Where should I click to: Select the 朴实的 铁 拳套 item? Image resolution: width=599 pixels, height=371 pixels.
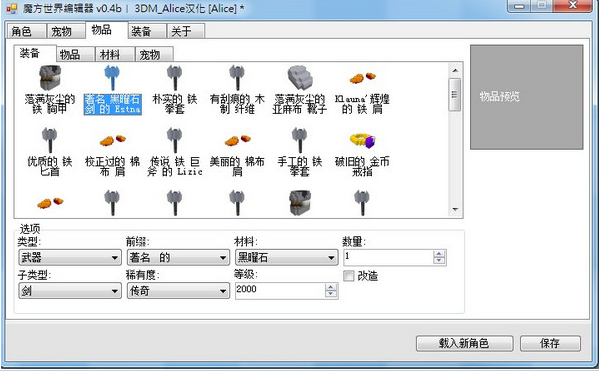(x=175, y=90)
